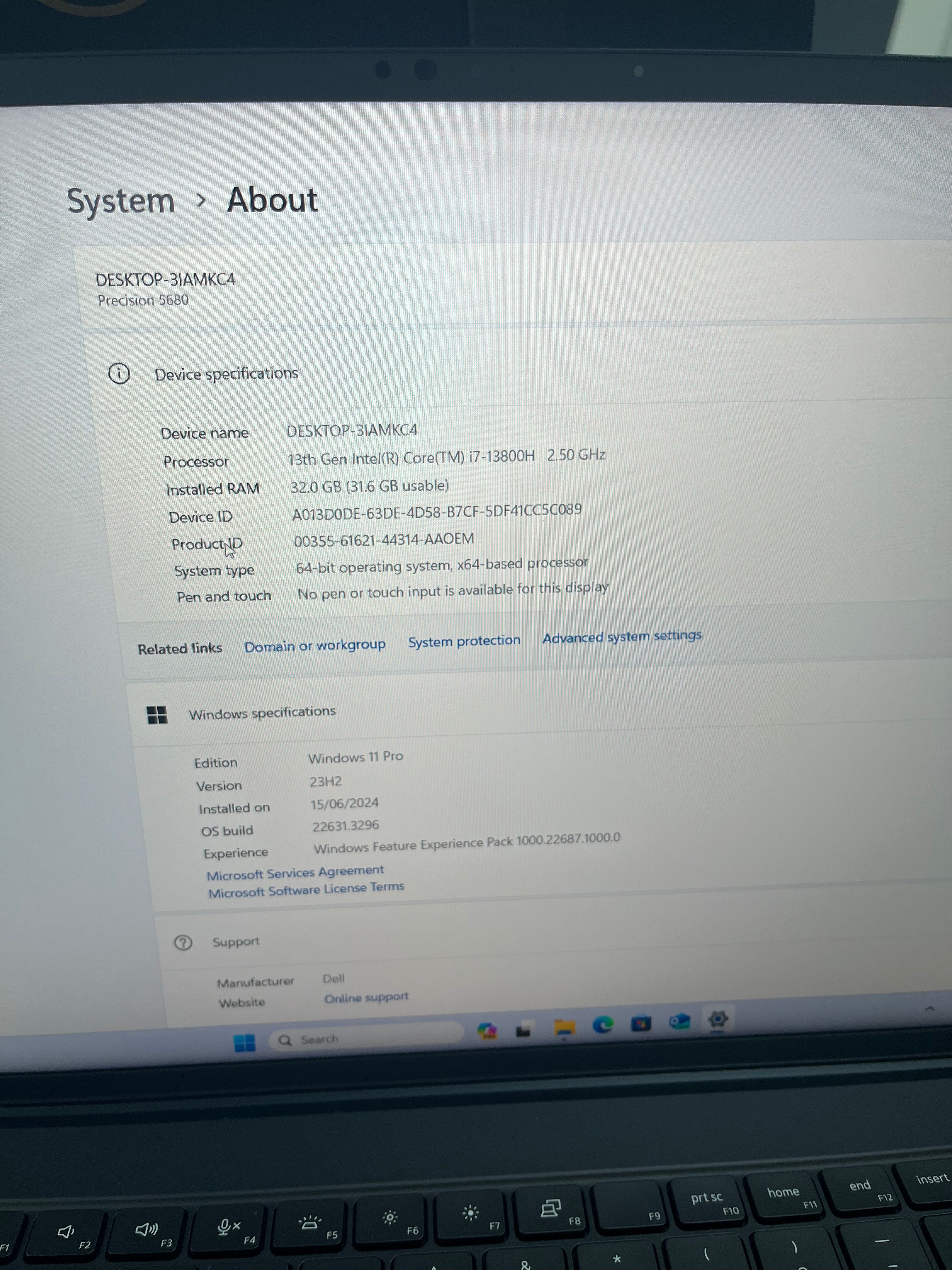Click the Support question mark icon

coord(183,943)
